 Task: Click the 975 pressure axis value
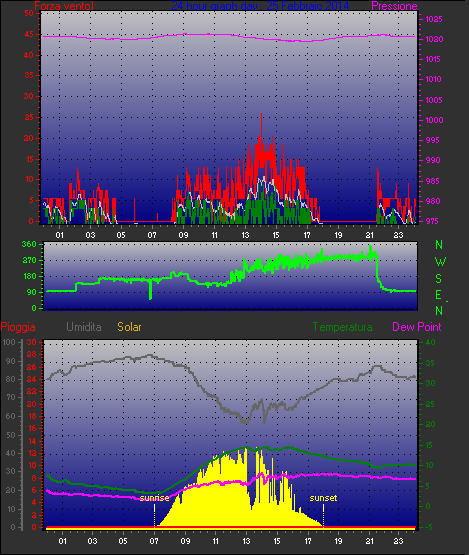[433, 221]
